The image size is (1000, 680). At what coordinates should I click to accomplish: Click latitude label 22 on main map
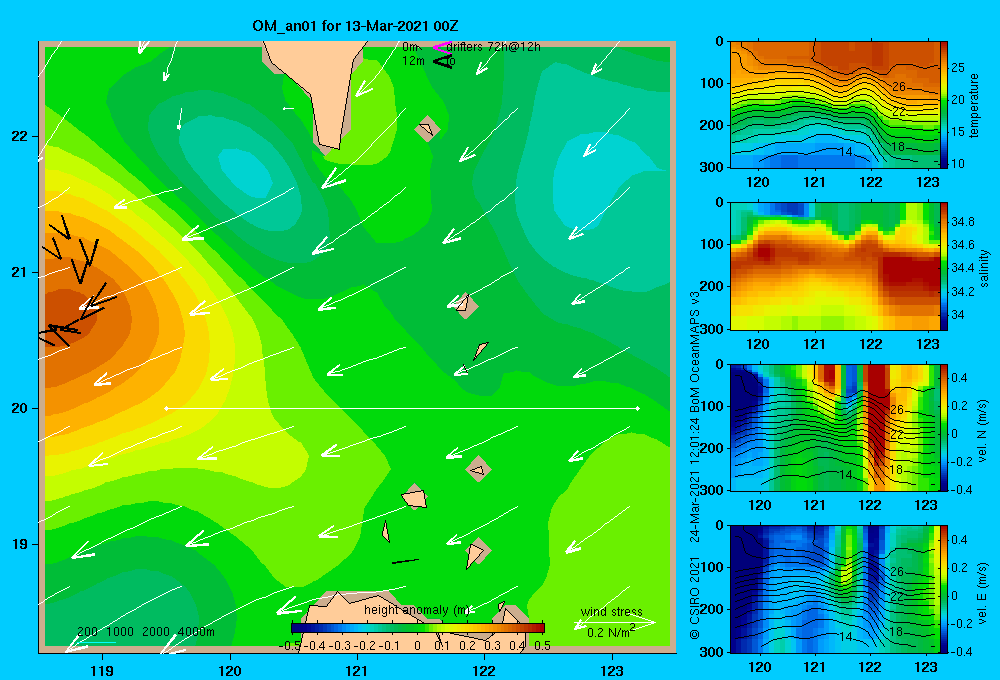(x=19, y=137)
